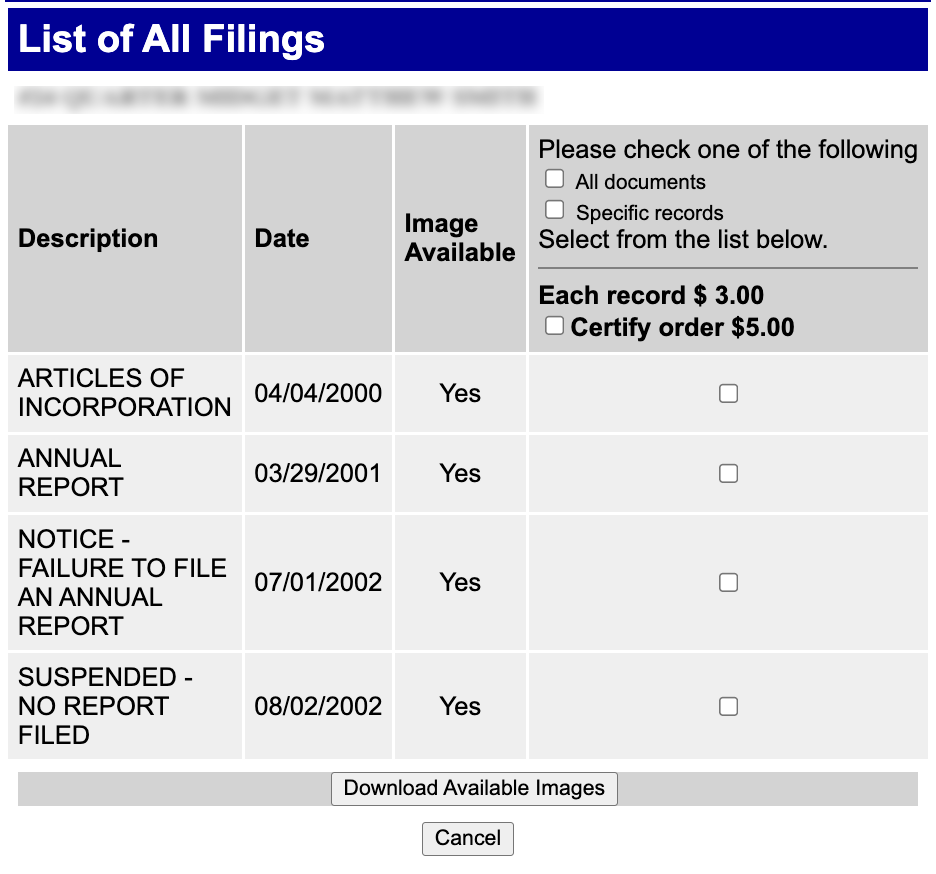Select the Articles of Incorporation record checkbox

pyautogui.click(x=728, y=393)
